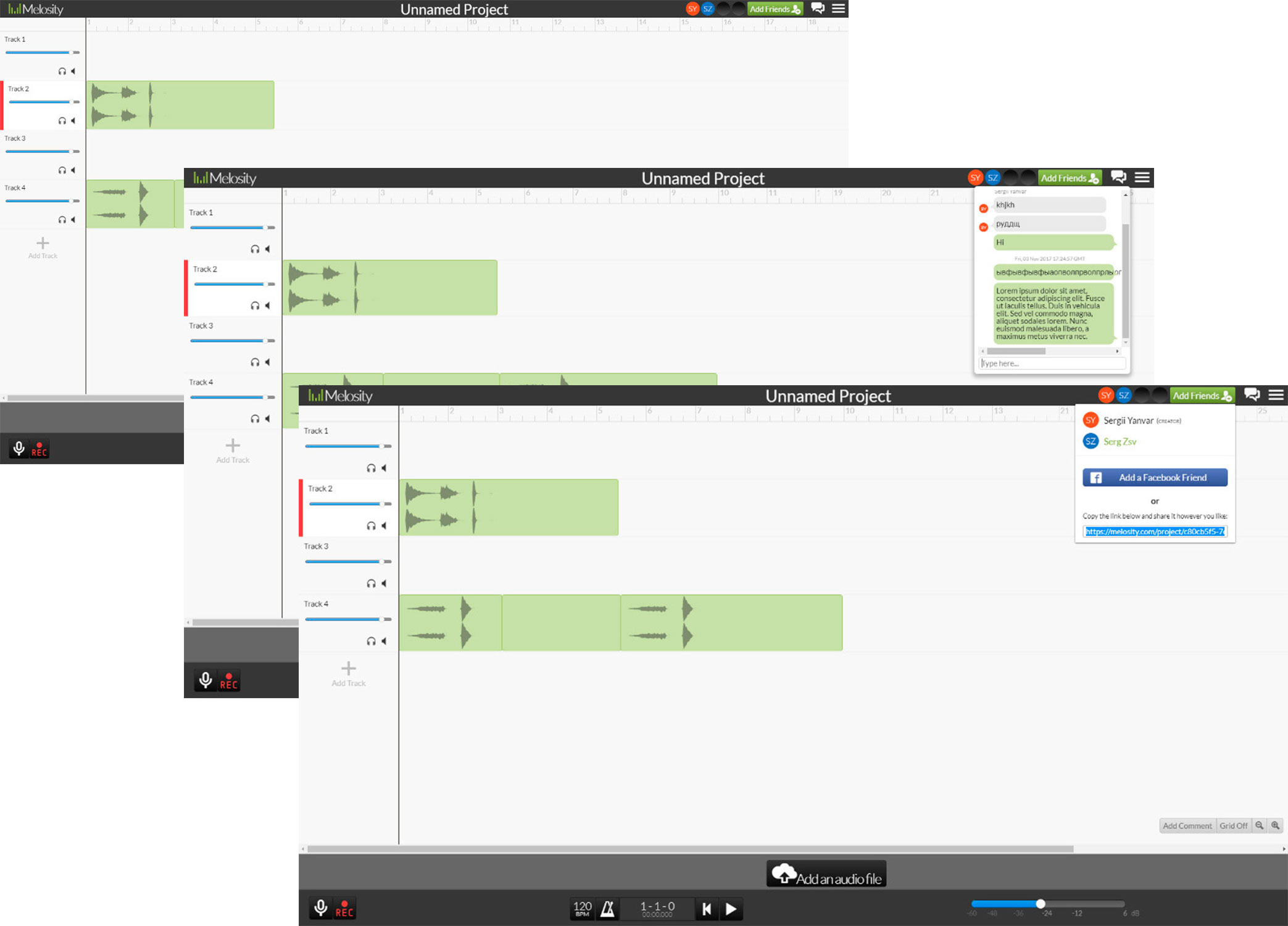The image size is (1288, 926).
Task: Click Add a Facebook Friend button
Action: point(1154,477)
